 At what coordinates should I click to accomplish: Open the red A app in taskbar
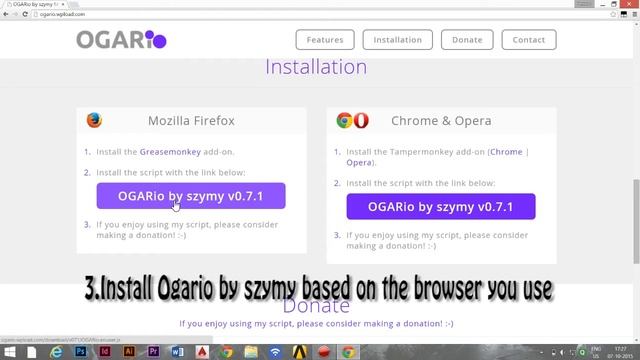[202, 352]
